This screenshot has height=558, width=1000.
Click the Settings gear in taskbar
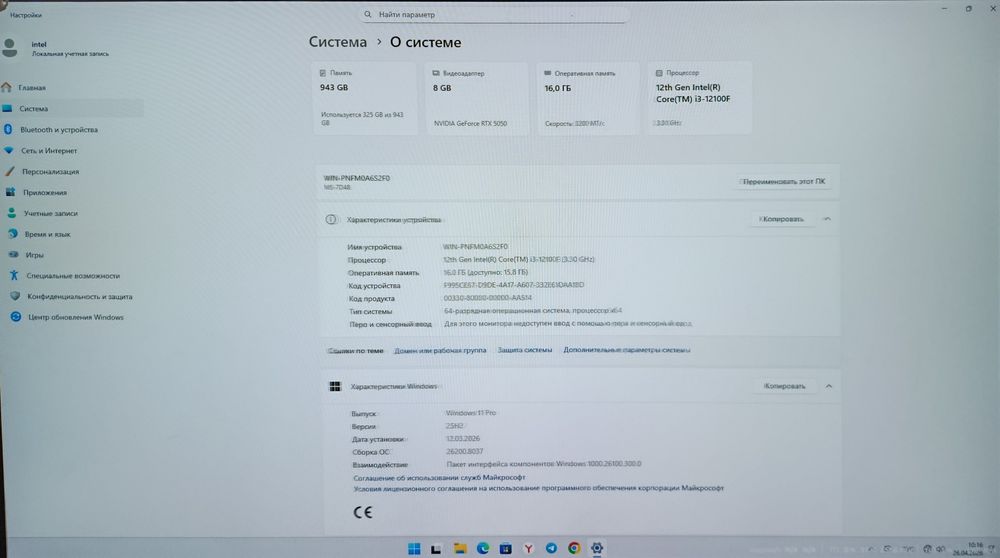click(597, 548)
